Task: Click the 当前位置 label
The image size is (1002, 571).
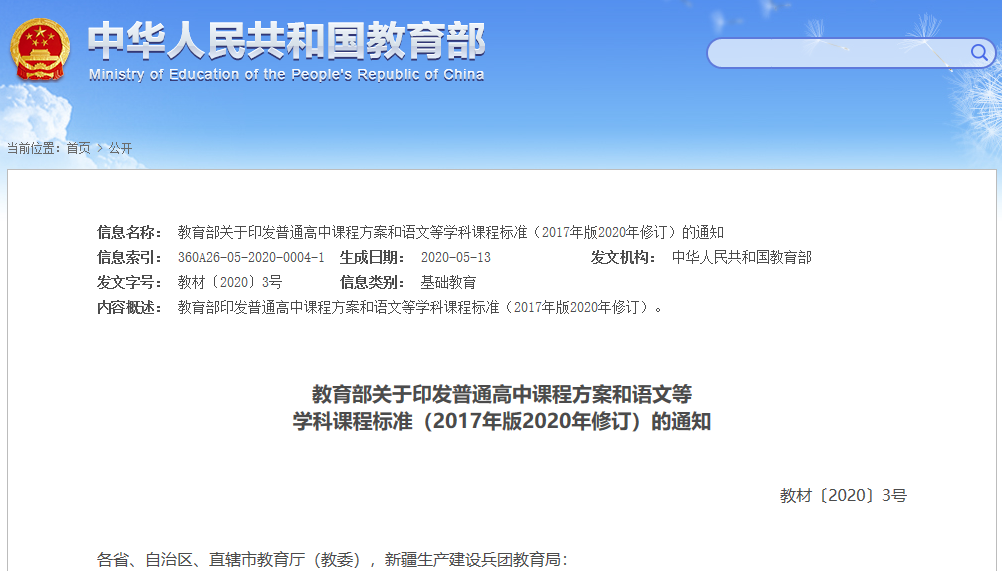Action: [x=34, y=148]
